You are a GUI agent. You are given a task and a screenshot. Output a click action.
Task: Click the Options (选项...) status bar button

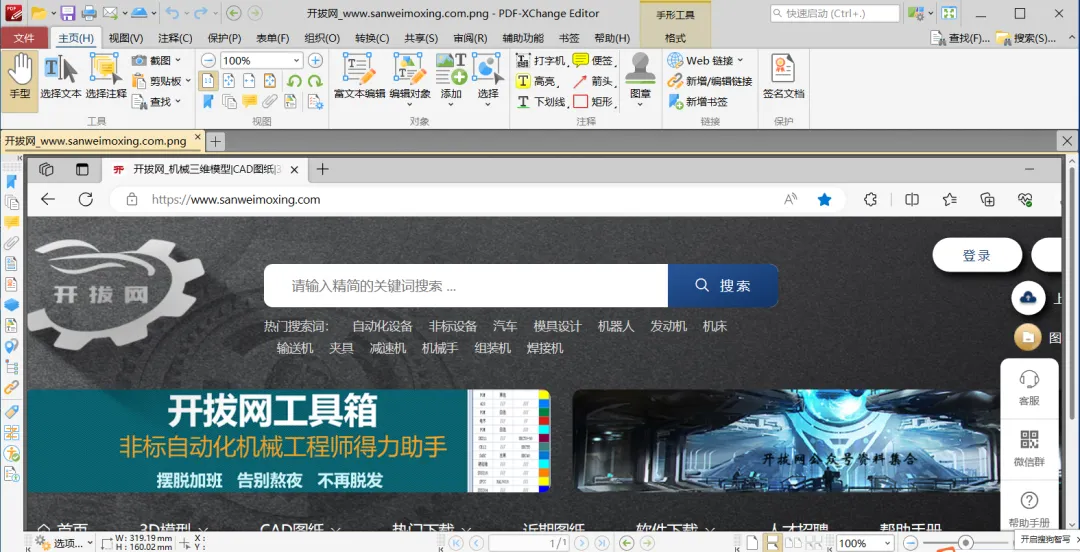tap(63, 543)
